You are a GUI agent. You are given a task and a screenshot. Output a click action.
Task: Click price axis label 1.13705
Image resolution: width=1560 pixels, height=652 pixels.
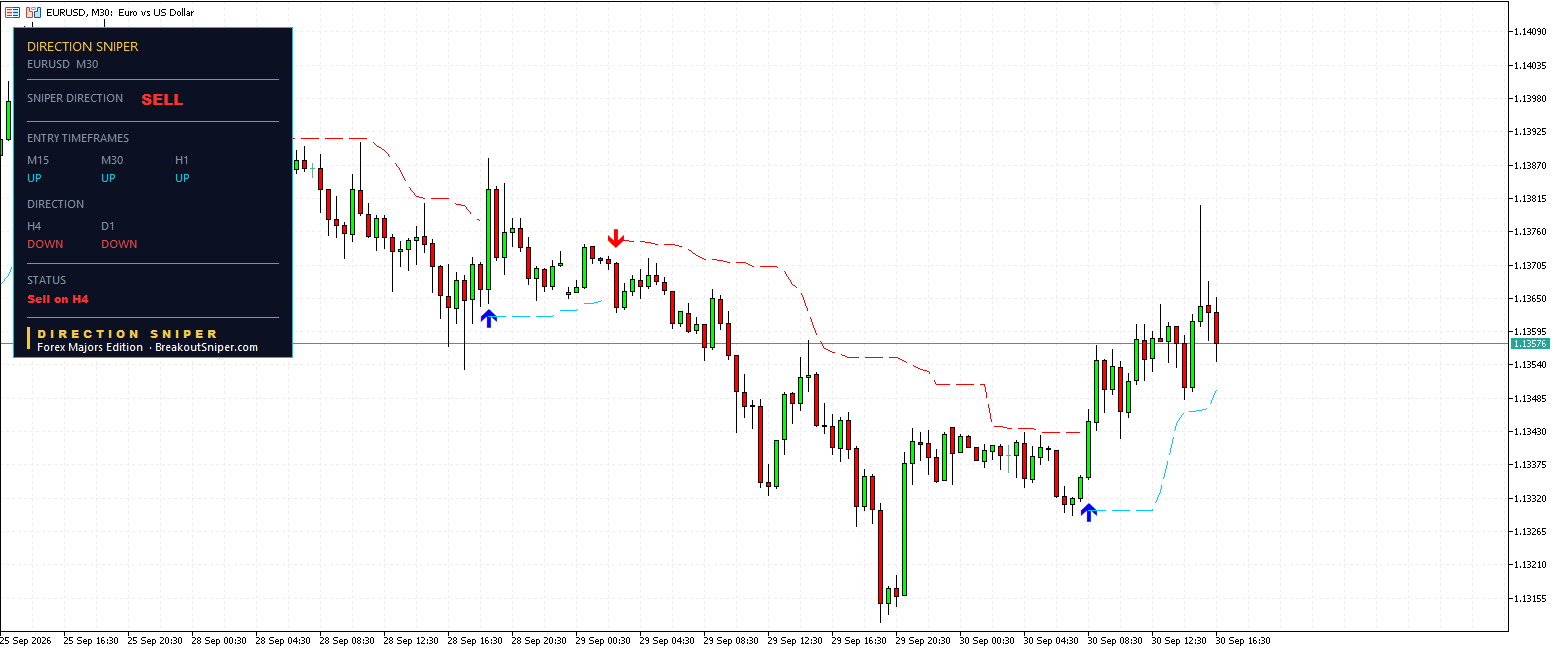[x=1531, y=265]
